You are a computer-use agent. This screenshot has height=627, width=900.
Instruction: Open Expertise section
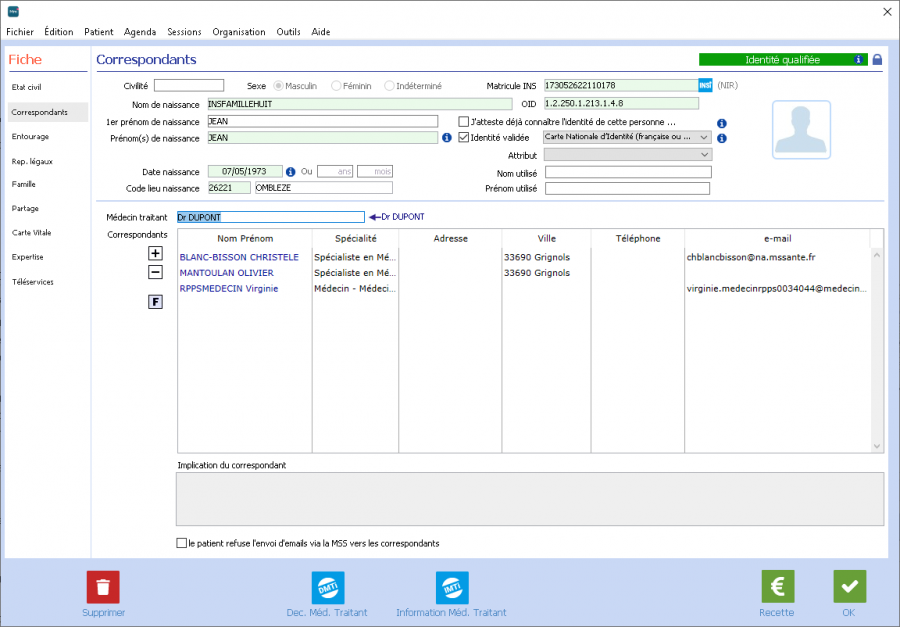28,257
